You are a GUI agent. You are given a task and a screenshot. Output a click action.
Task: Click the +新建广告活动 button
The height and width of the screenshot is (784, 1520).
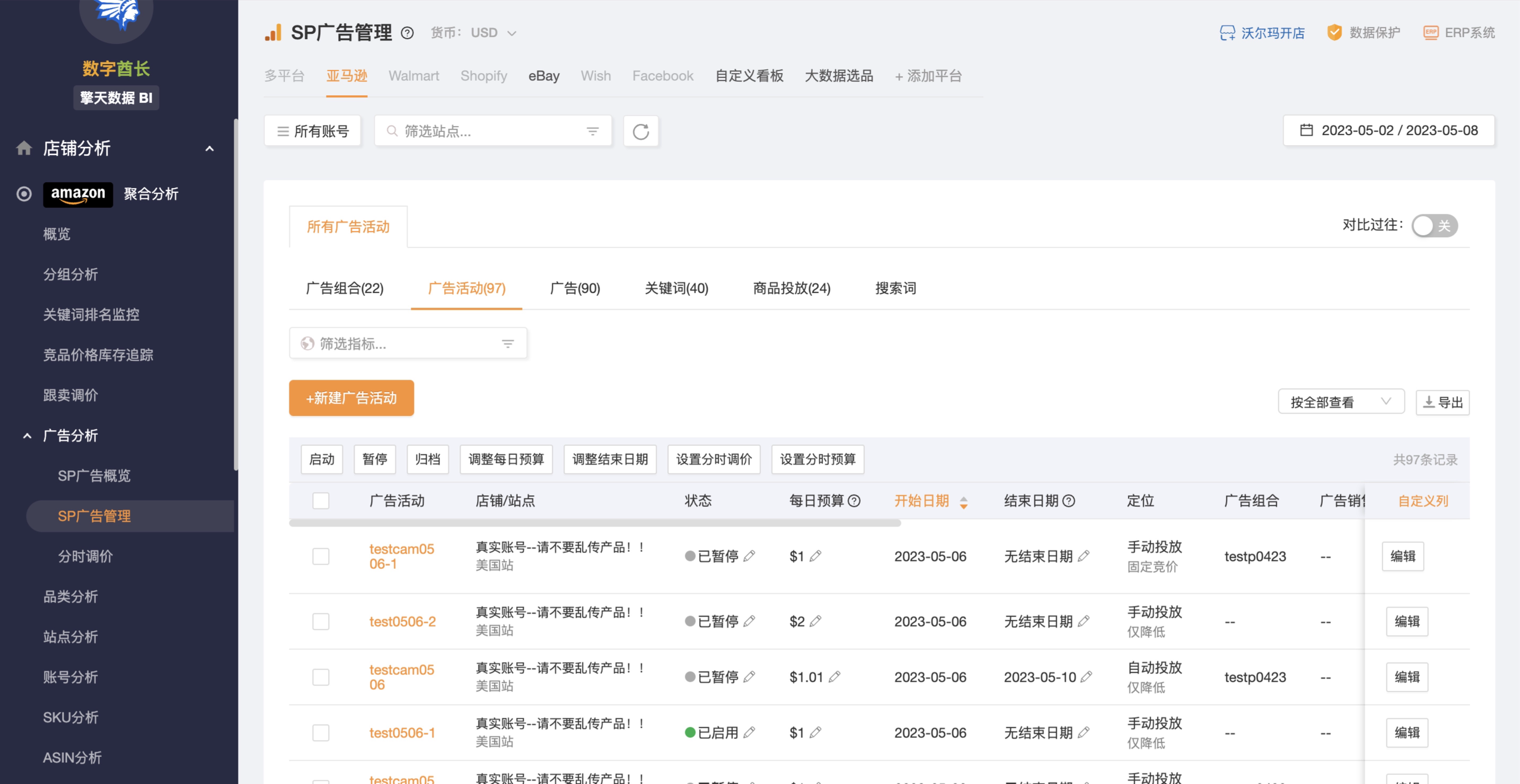pyautogui.click(x=351, y=398)
